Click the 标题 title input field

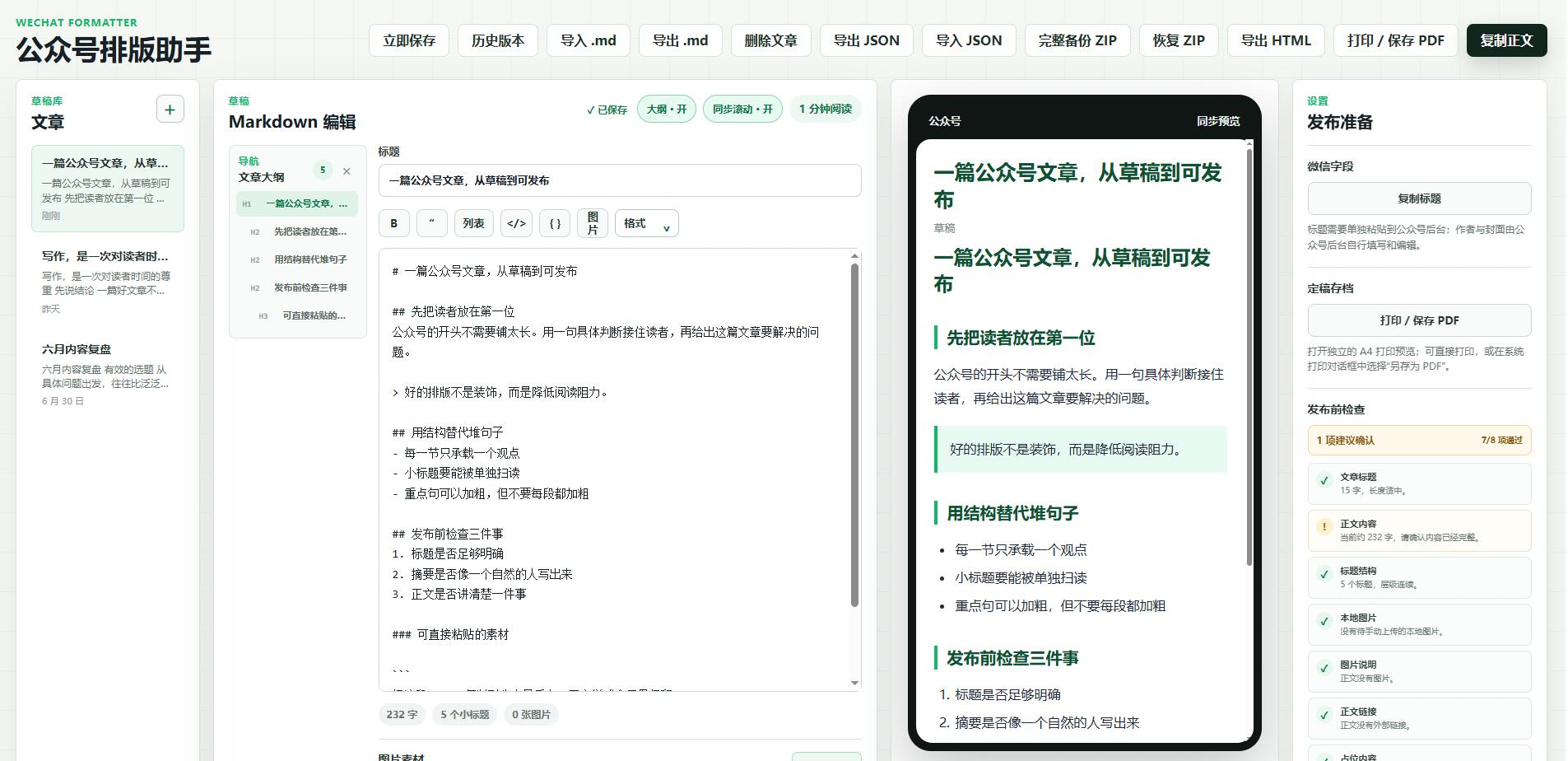(x=620, y=180)
